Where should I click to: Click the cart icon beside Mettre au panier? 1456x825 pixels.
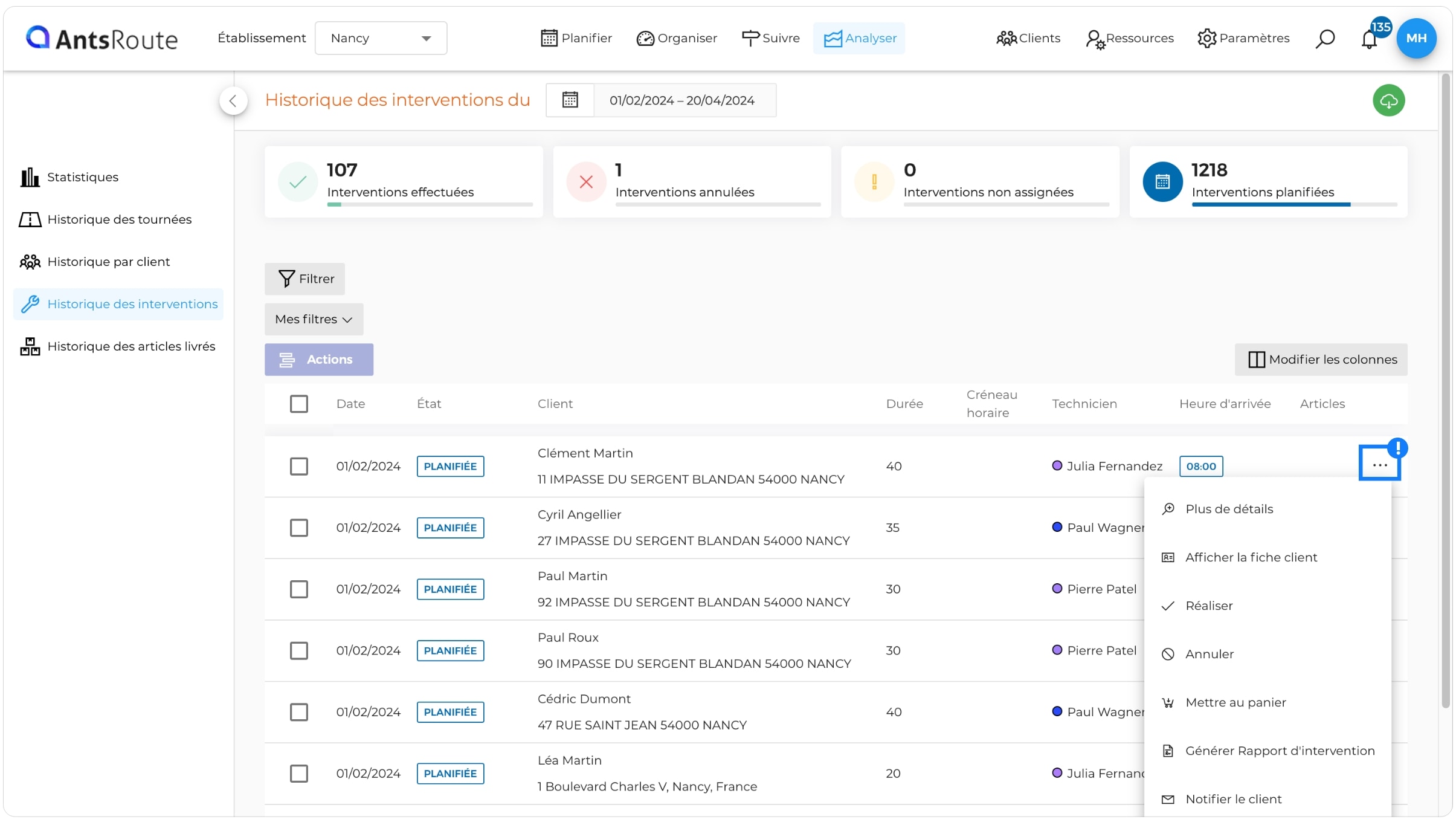(1168, 702)
